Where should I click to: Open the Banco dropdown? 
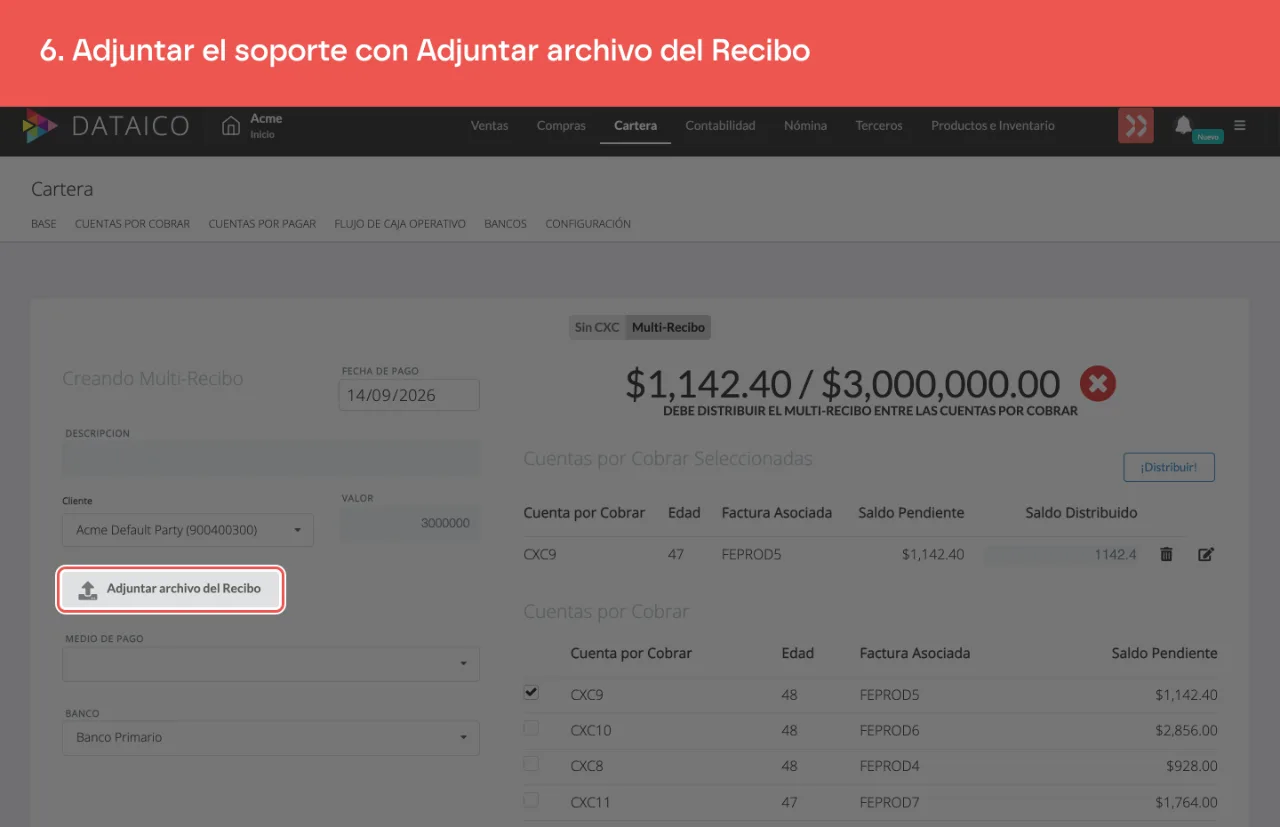pos(271,738)
